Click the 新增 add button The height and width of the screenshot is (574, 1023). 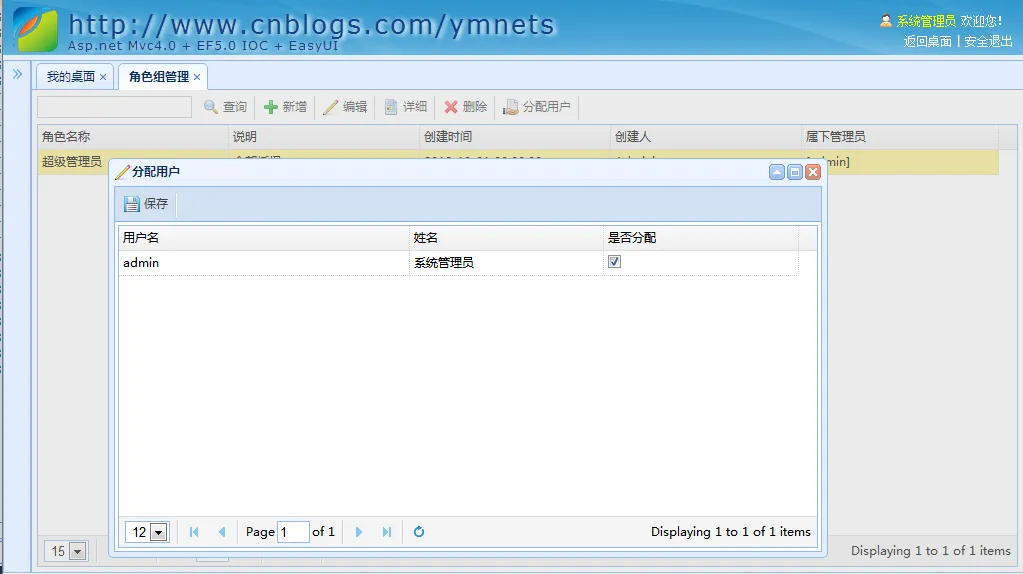[x=285, y=107]
